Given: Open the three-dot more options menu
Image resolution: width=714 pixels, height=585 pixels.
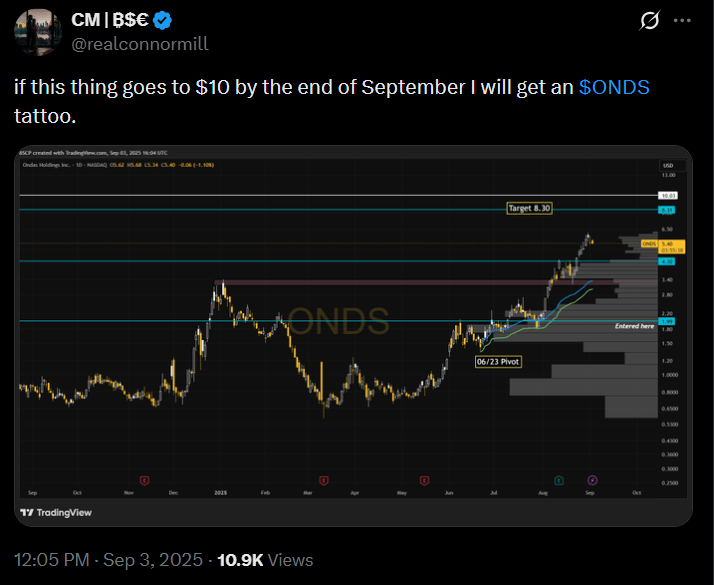Looking at the screenshot, I should point(682,20).
